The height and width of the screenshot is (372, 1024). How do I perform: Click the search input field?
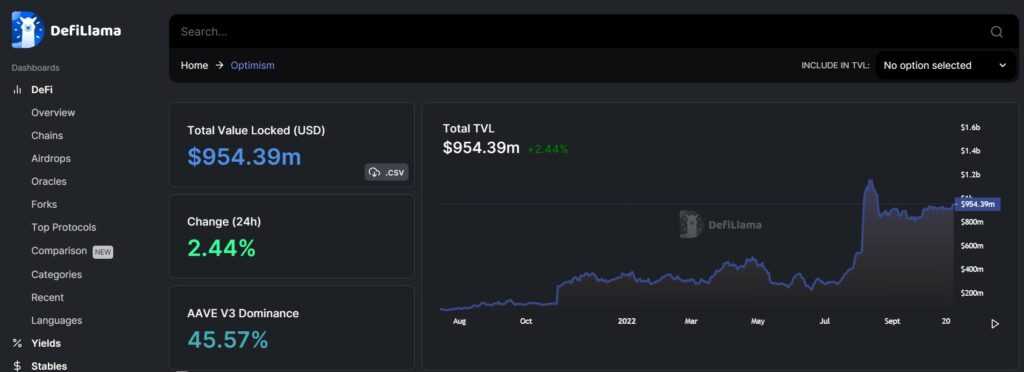[x=581, y=31]
